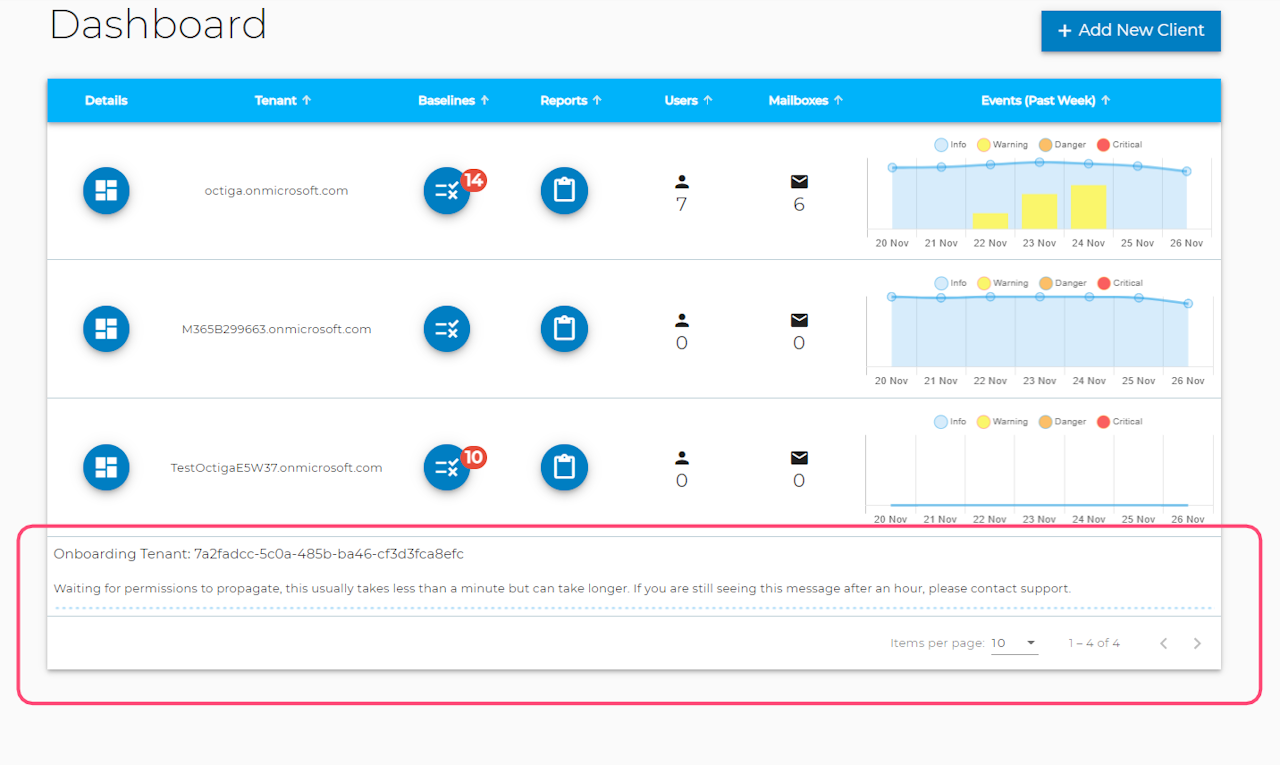Screen dimensions: 1280x765
Task: Click Add New Client button
Action: coord(1131,30)
